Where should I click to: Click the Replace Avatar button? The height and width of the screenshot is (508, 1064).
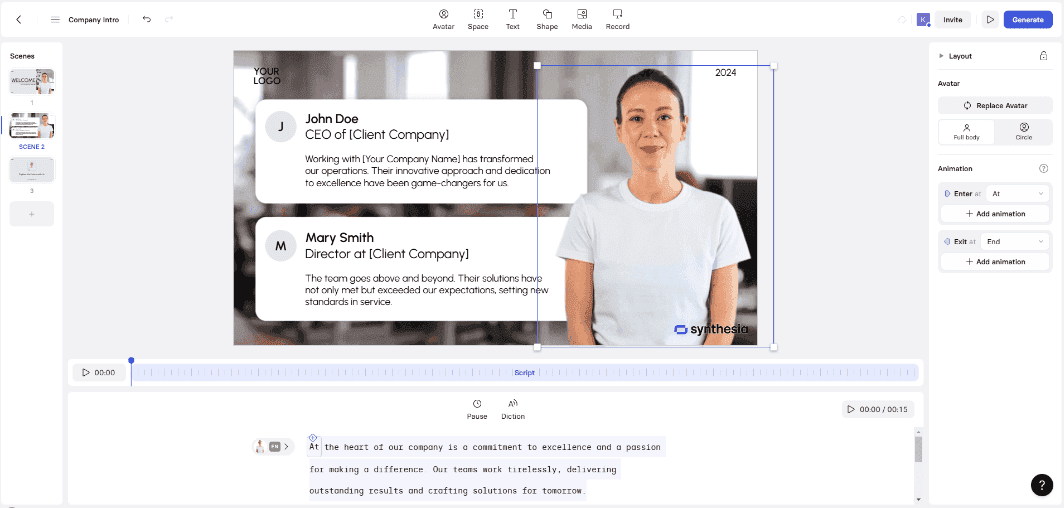click(x=995, y=105)
